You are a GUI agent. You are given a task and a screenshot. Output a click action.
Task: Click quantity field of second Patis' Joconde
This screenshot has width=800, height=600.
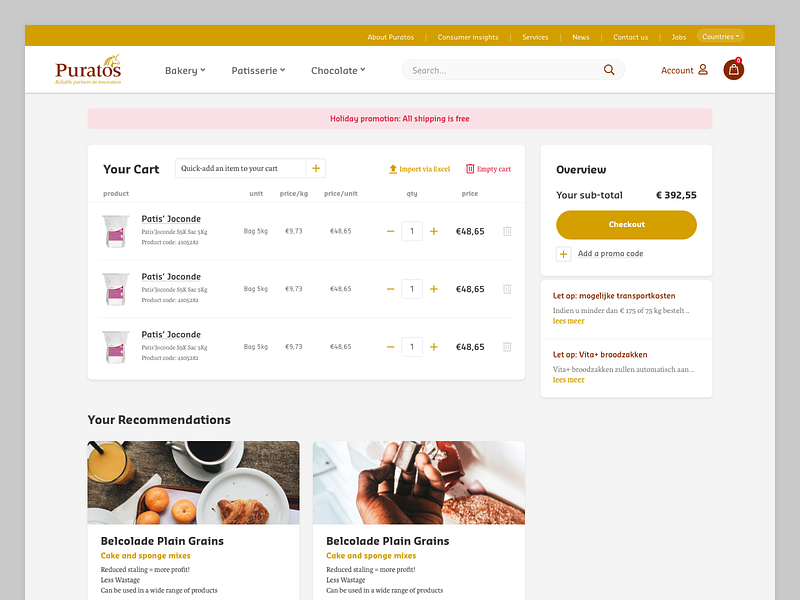(412, 289)
